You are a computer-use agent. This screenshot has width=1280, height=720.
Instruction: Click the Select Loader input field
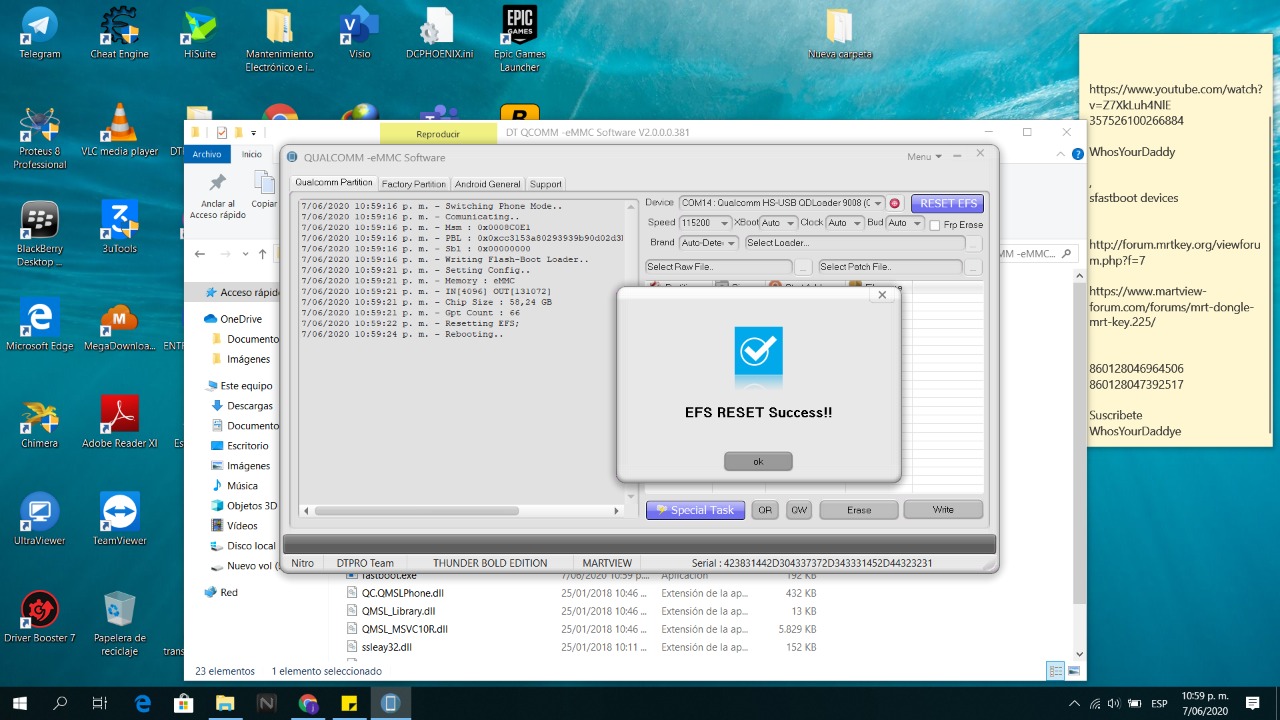(x=854, y=243)
